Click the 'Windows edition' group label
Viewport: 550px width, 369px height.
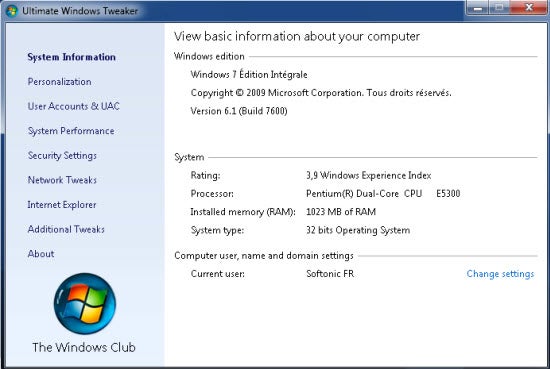(x=209, y=56)
